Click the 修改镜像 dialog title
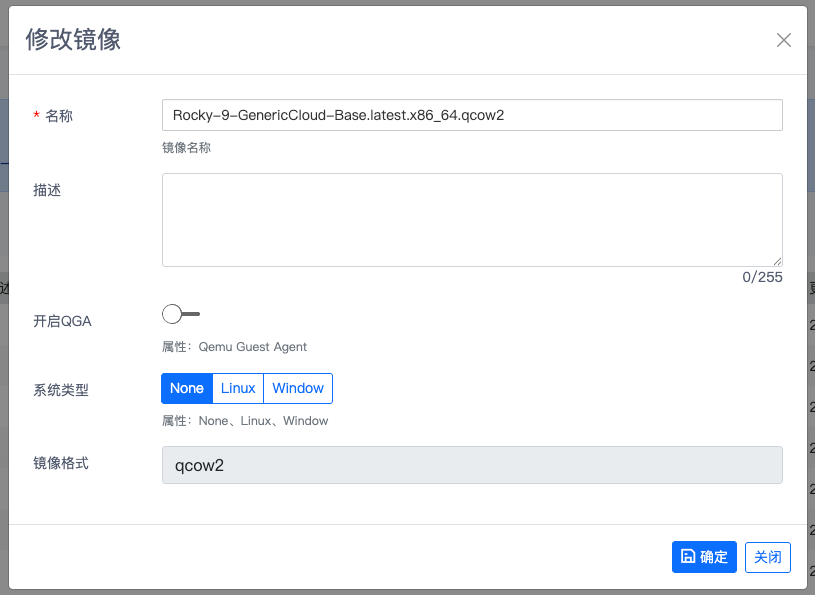815x595 pixels. (x=73, y=39)
